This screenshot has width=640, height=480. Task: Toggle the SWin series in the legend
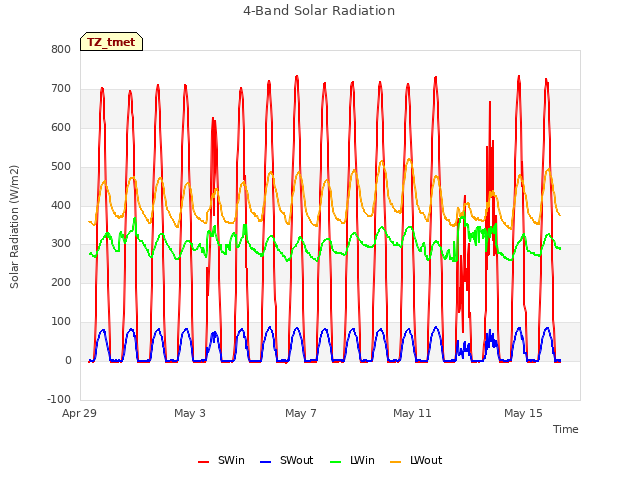[x=221, y=460]
